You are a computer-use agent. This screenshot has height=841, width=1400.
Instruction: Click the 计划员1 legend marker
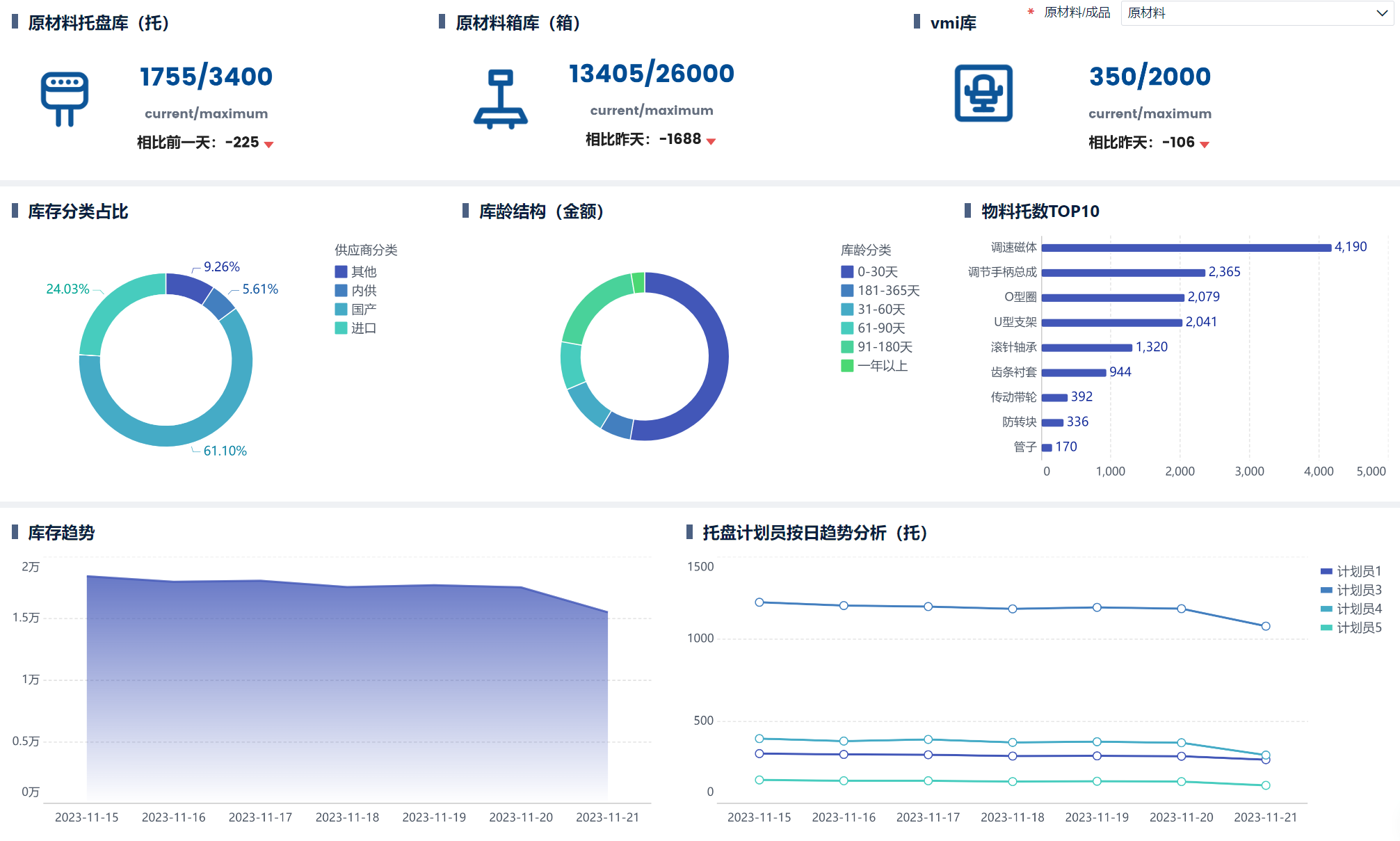pyautogui.click(x=1326, y=572)
